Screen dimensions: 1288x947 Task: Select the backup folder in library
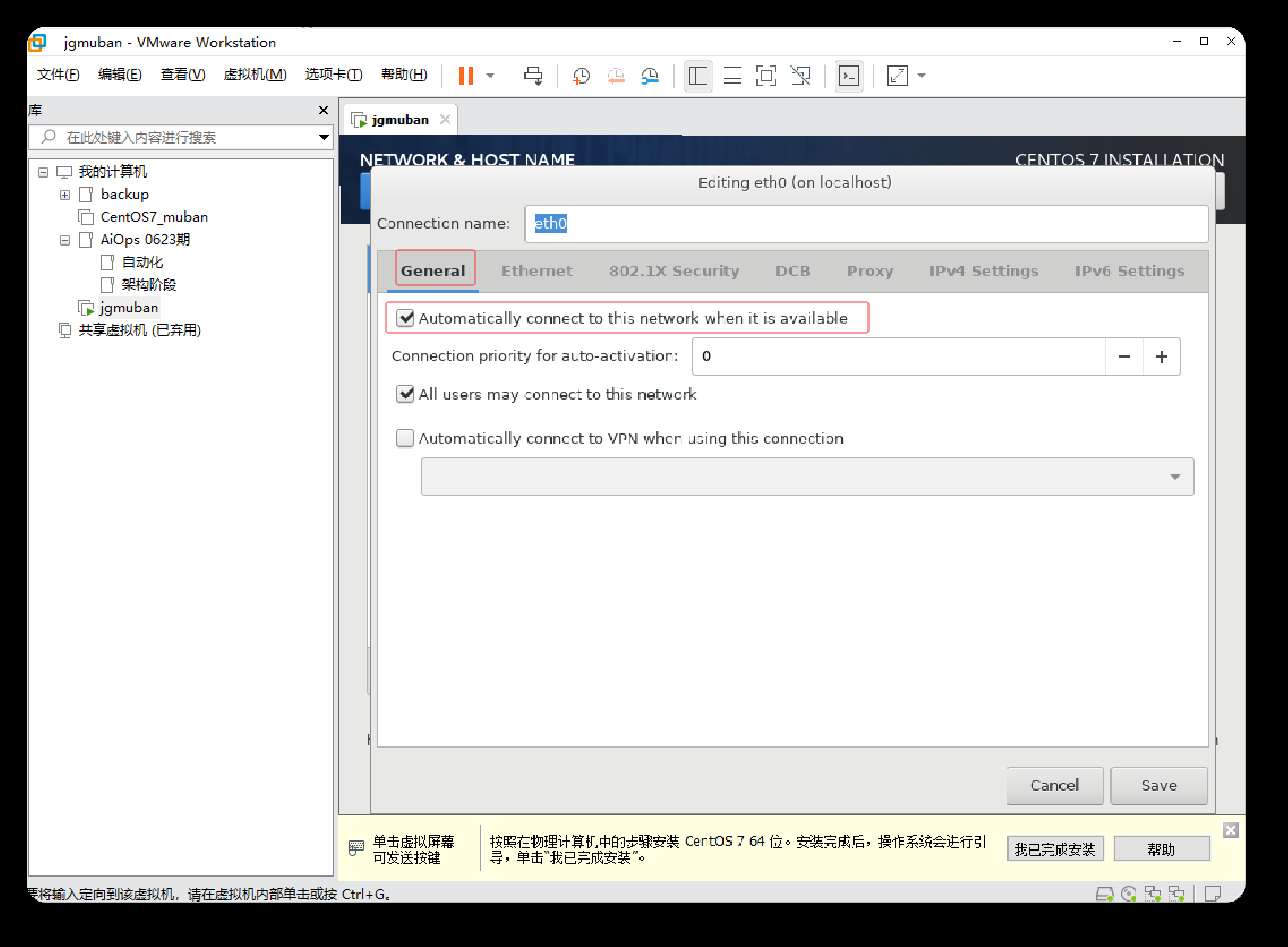(x=124, y=195)
